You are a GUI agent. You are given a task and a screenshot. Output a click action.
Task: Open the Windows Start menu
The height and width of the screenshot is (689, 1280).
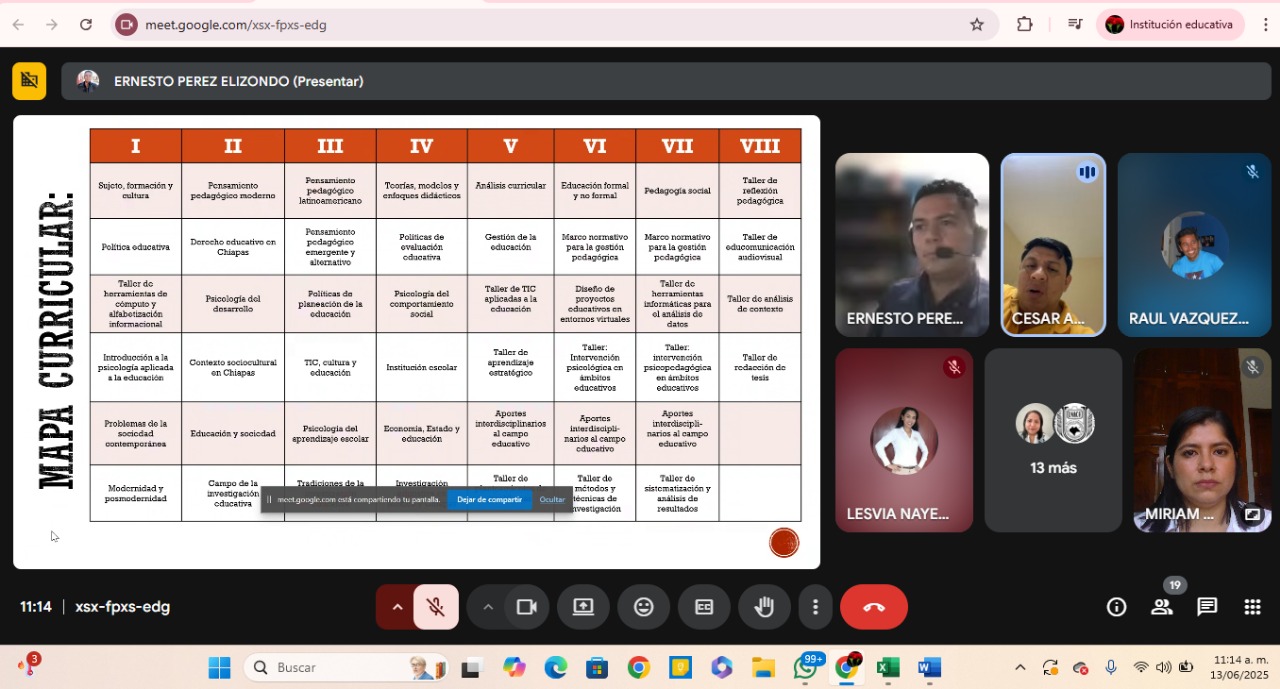coord(219,667)
